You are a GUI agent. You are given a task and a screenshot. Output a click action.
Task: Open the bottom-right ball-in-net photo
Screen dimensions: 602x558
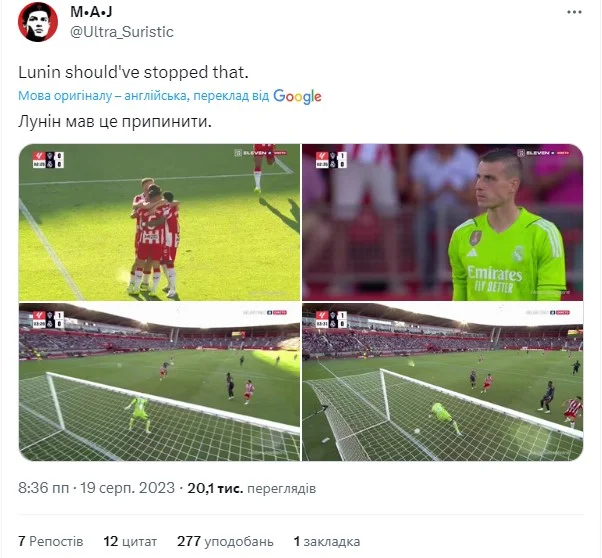[442, 382]
